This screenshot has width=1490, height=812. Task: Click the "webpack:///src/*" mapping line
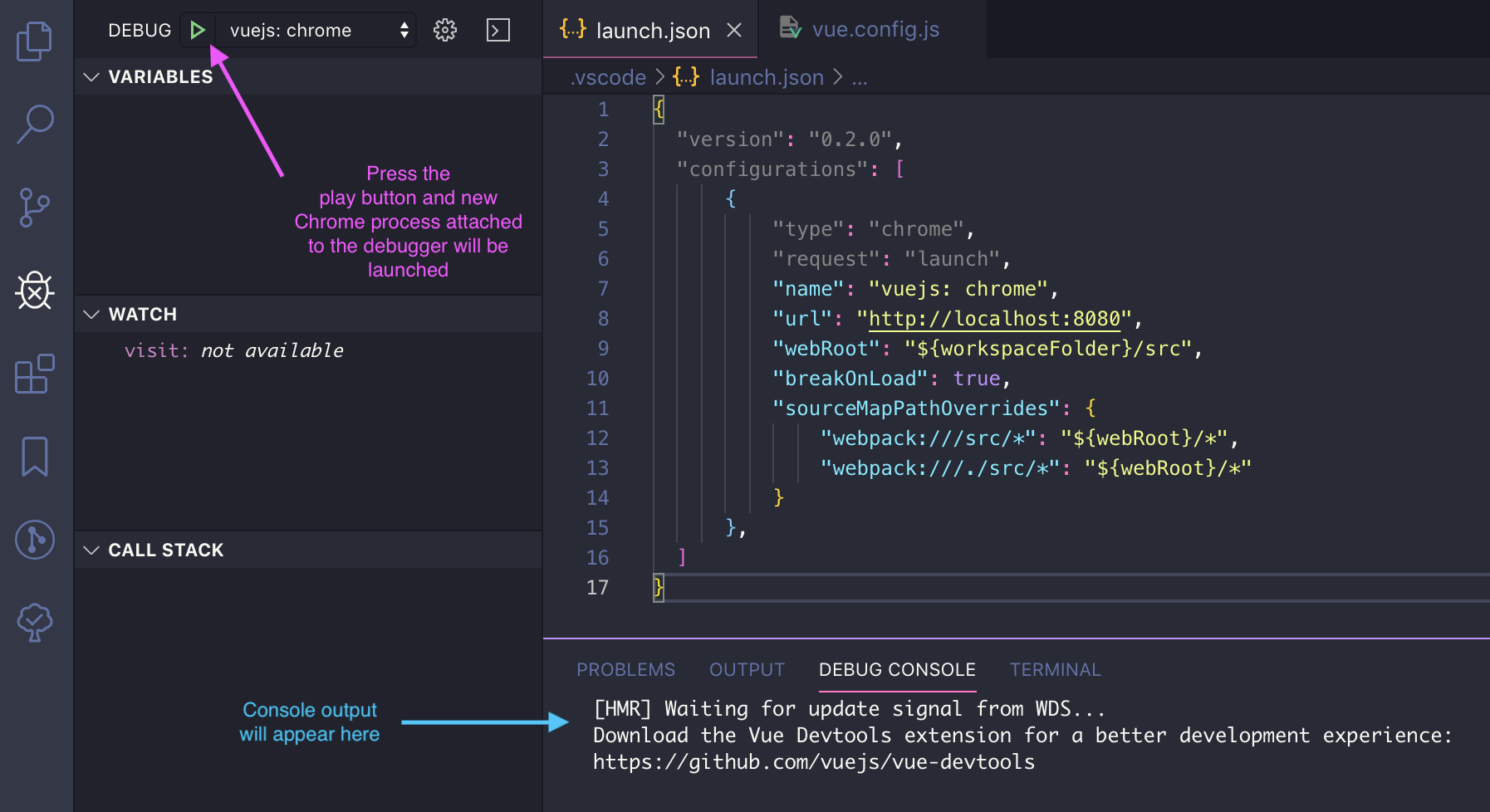click(x=1030, y=438)
